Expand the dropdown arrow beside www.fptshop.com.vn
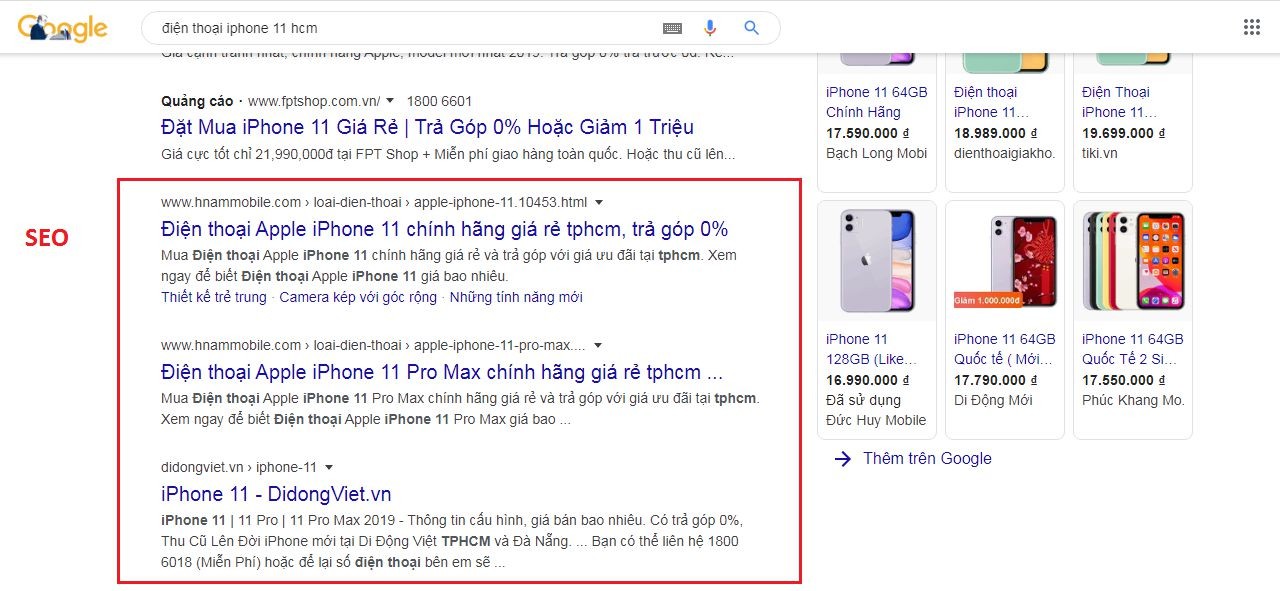The height and width of the screenshot is (591, 1280). pos(390,101)
